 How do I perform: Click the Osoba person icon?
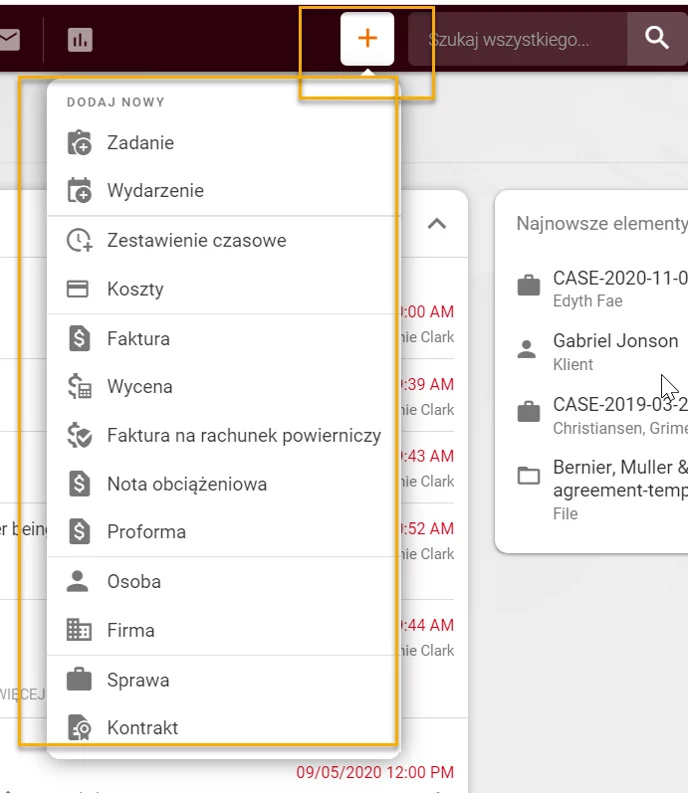click(77, 581)
